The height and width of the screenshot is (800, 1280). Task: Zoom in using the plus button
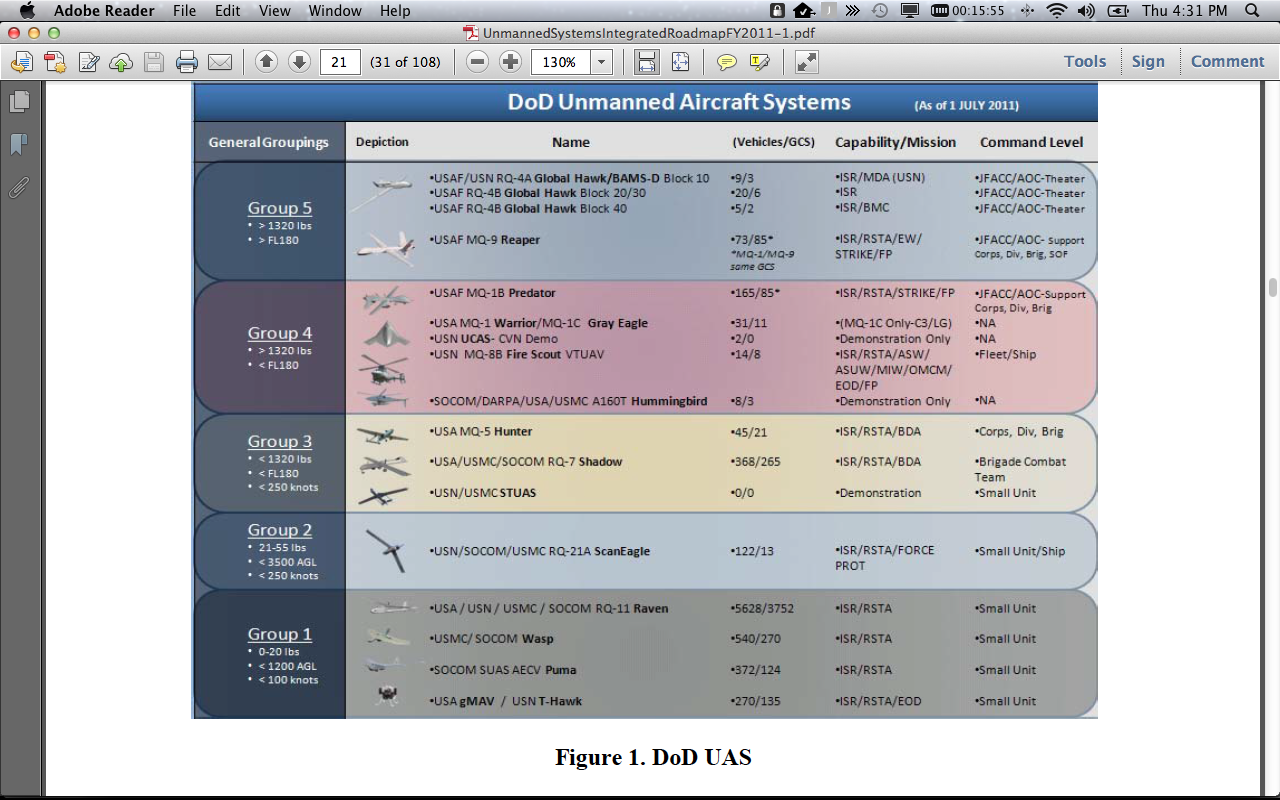510,62
